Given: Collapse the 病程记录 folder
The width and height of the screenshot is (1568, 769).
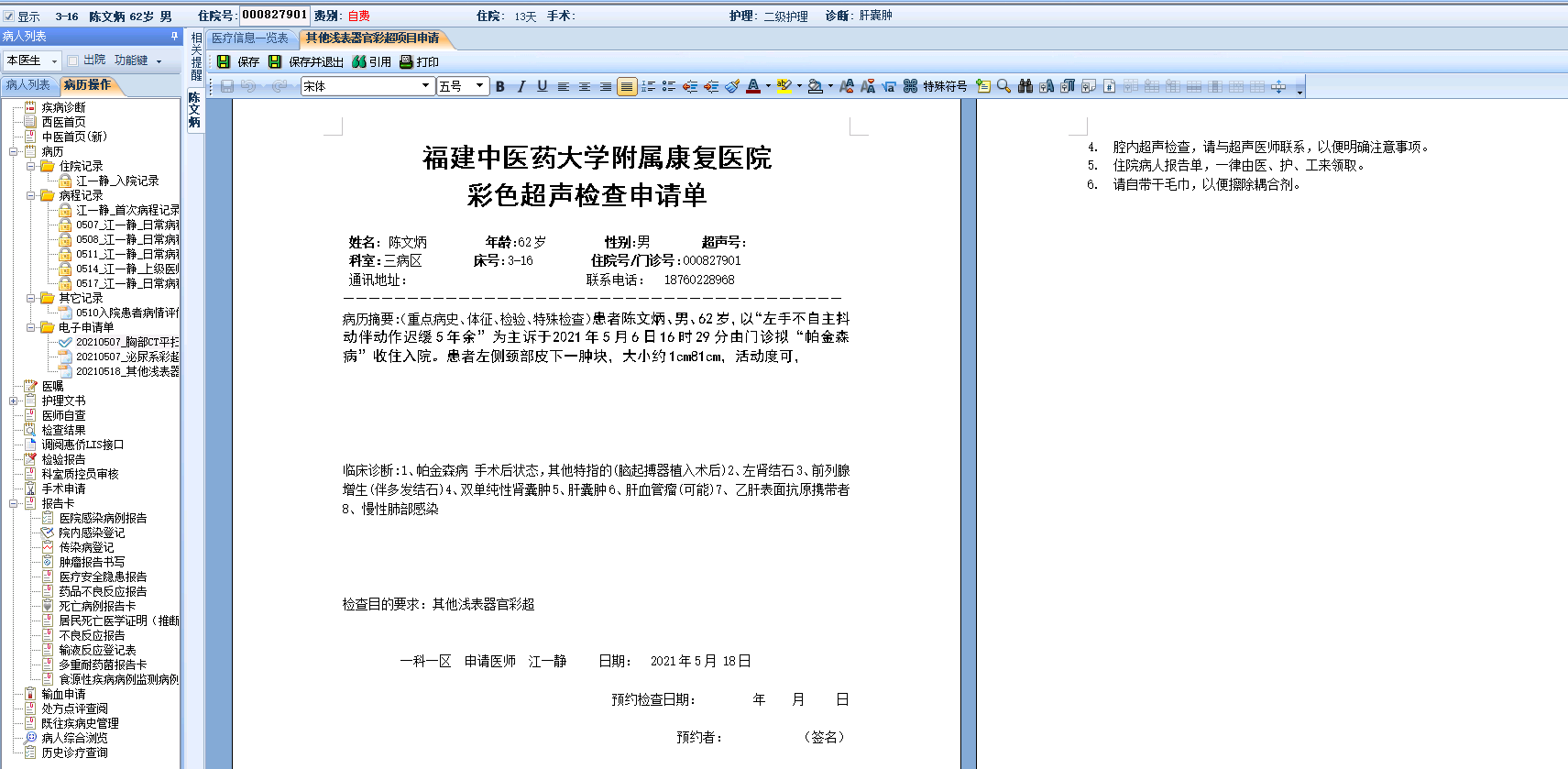Looking at the screenshot, I should click(30, 195).
